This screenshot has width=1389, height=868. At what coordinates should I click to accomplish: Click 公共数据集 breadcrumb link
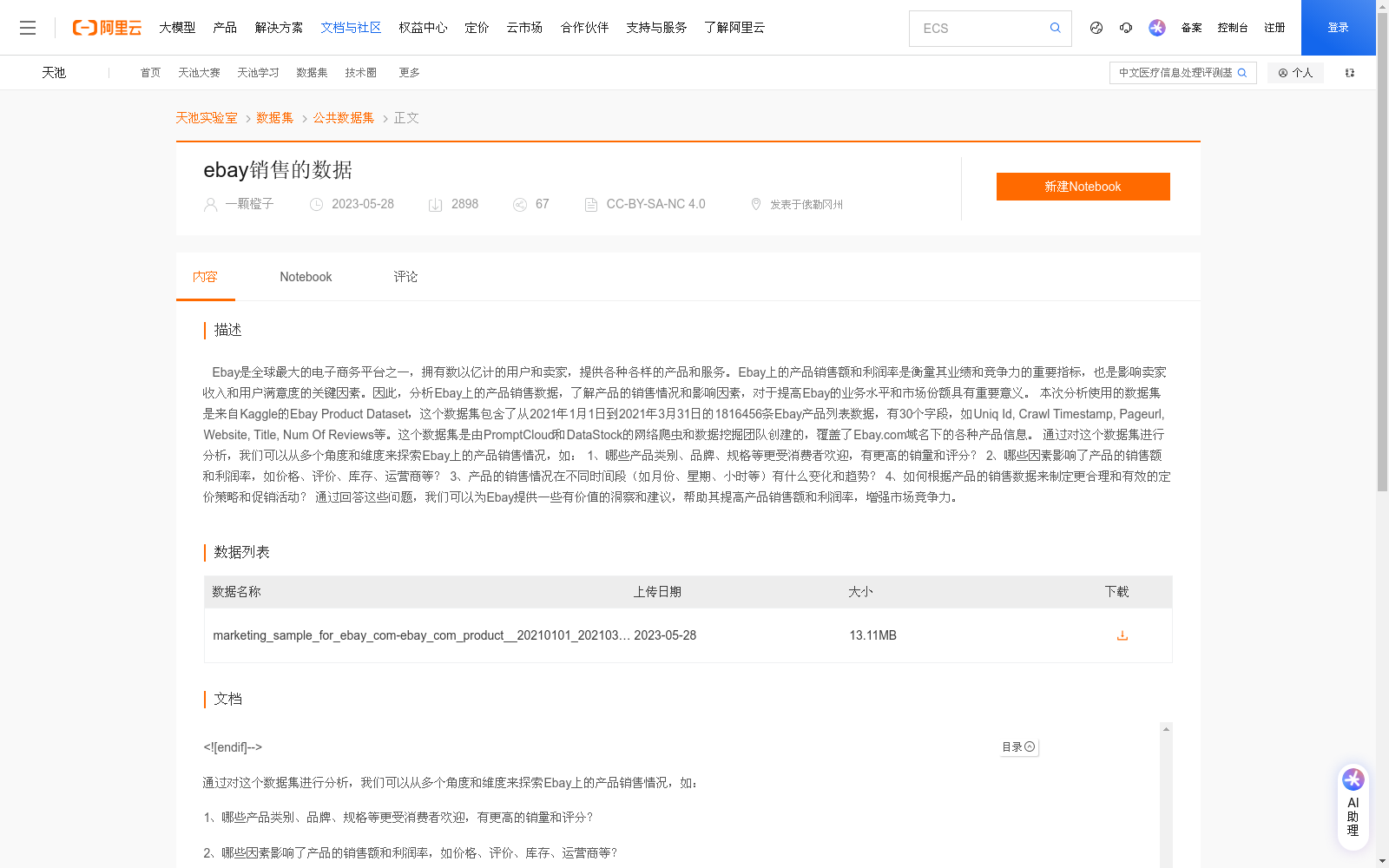(344, 118)
